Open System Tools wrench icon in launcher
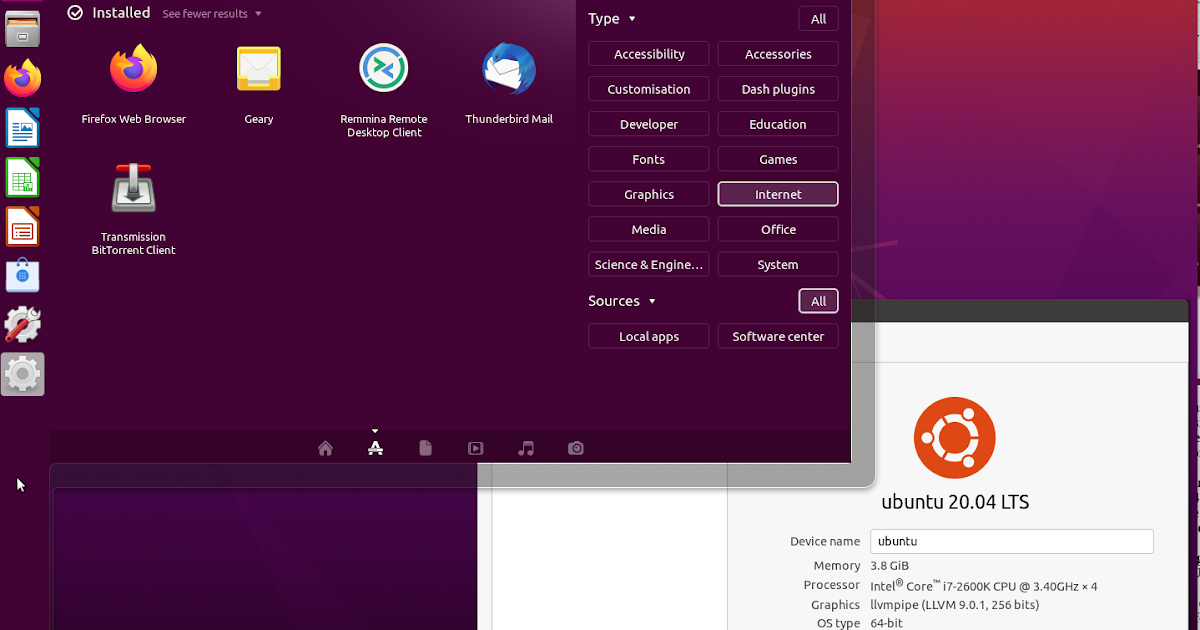This screenshot has height=630, width=1200. point(23,324)
